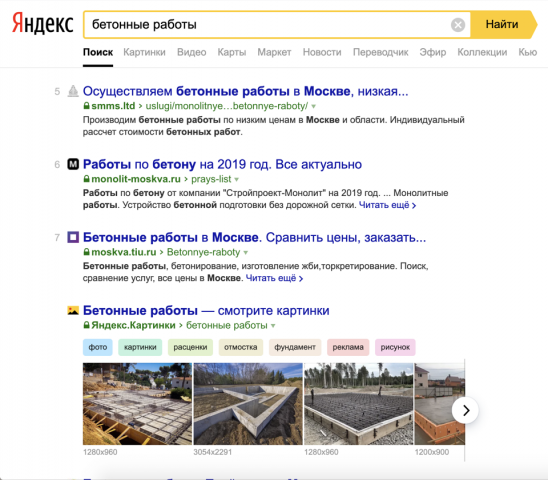Screen dimensions: 548x480
Task: Open the 3054x2291 foundation thumbnail
Action: (x=248, y=404)
